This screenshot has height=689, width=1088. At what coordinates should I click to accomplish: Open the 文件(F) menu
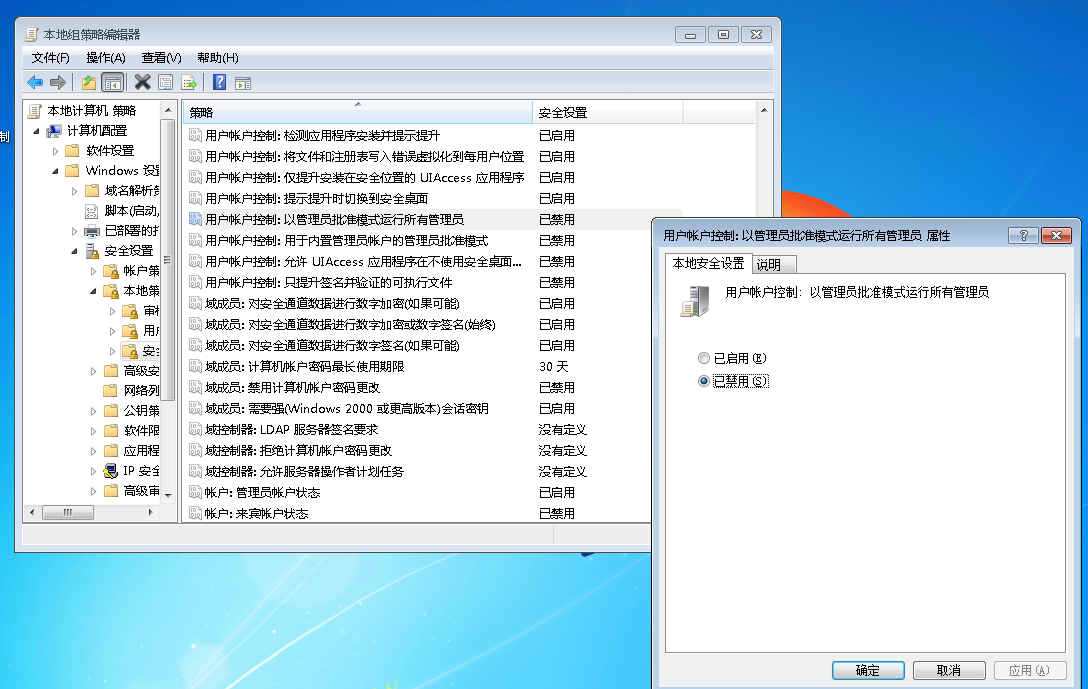pyautogui.click(x=51, y=58)
